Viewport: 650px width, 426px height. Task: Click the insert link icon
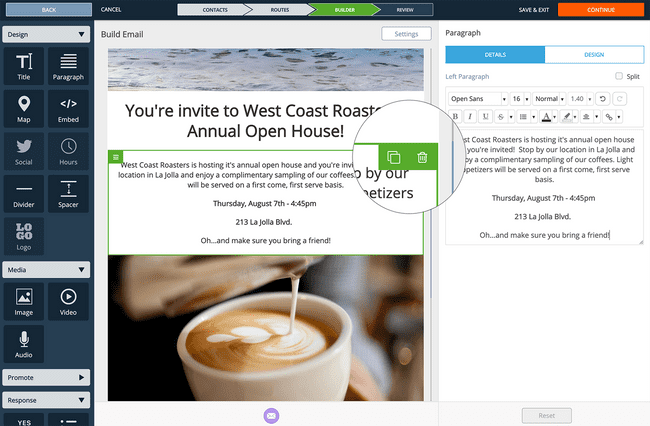(609, 117)
